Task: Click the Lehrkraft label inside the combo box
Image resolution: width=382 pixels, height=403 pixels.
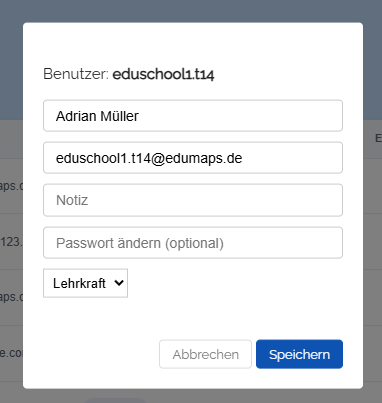Action: point(79,283)
